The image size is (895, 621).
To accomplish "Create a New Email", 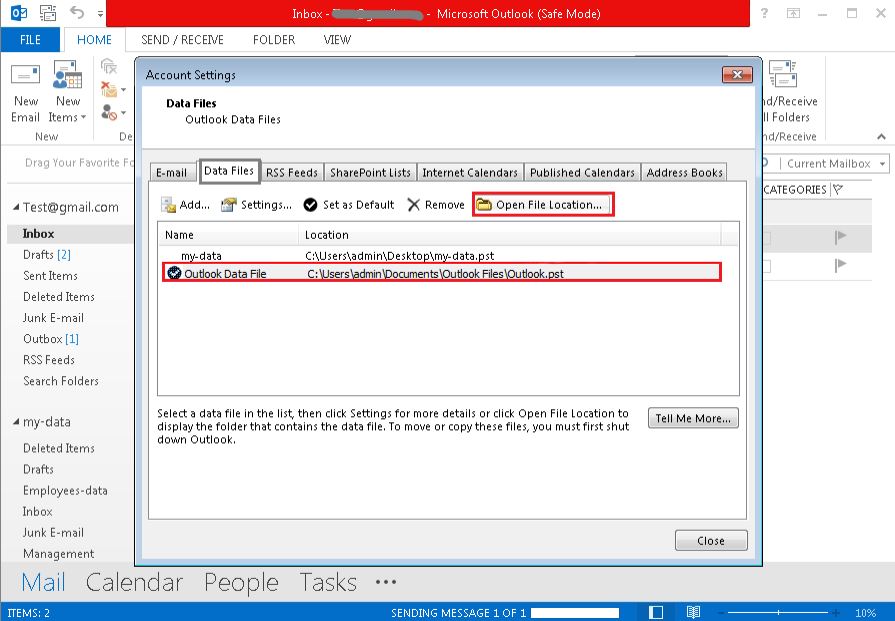I will (x=26, y=94).
